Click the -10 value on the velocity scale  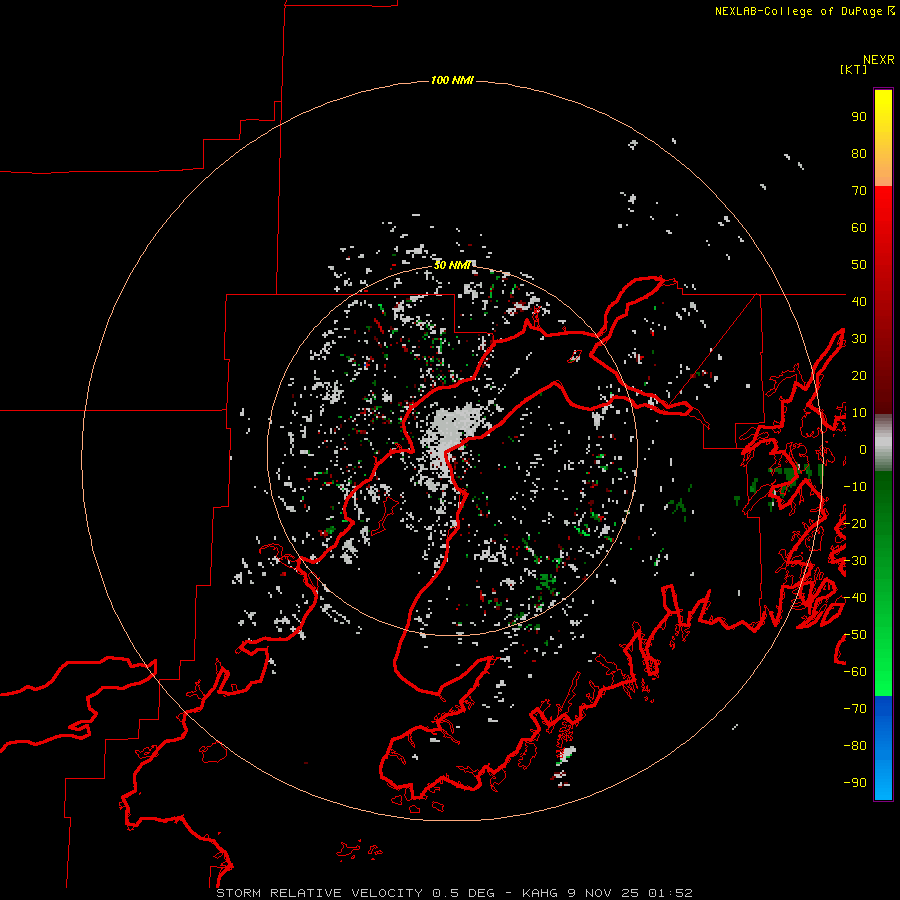coord(855,487)
